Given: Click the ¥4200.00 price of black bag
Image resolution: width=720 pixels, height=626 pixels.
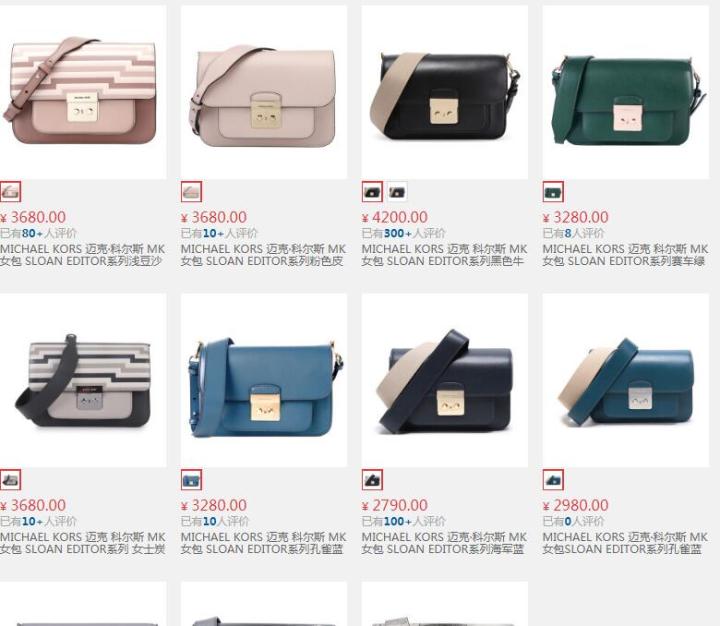Looking at the screenshot, I should 395,217.
